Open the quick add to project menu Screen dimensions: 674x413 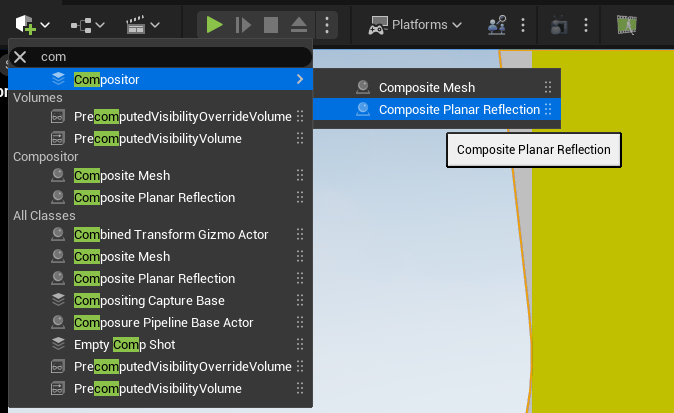(x=32, y=24)
